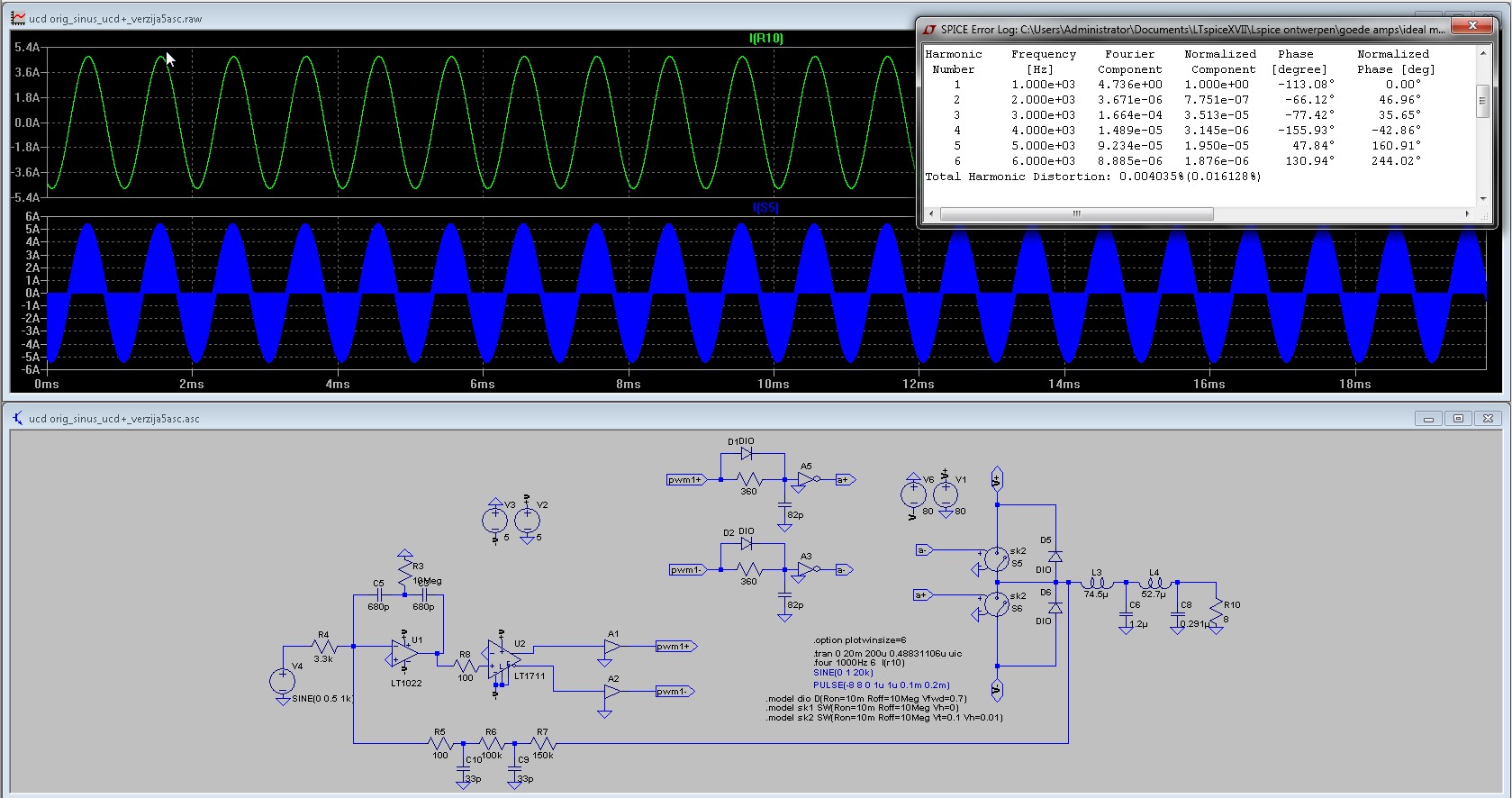
Task: Click the I(R10) trace label
Action: point(766,39)
